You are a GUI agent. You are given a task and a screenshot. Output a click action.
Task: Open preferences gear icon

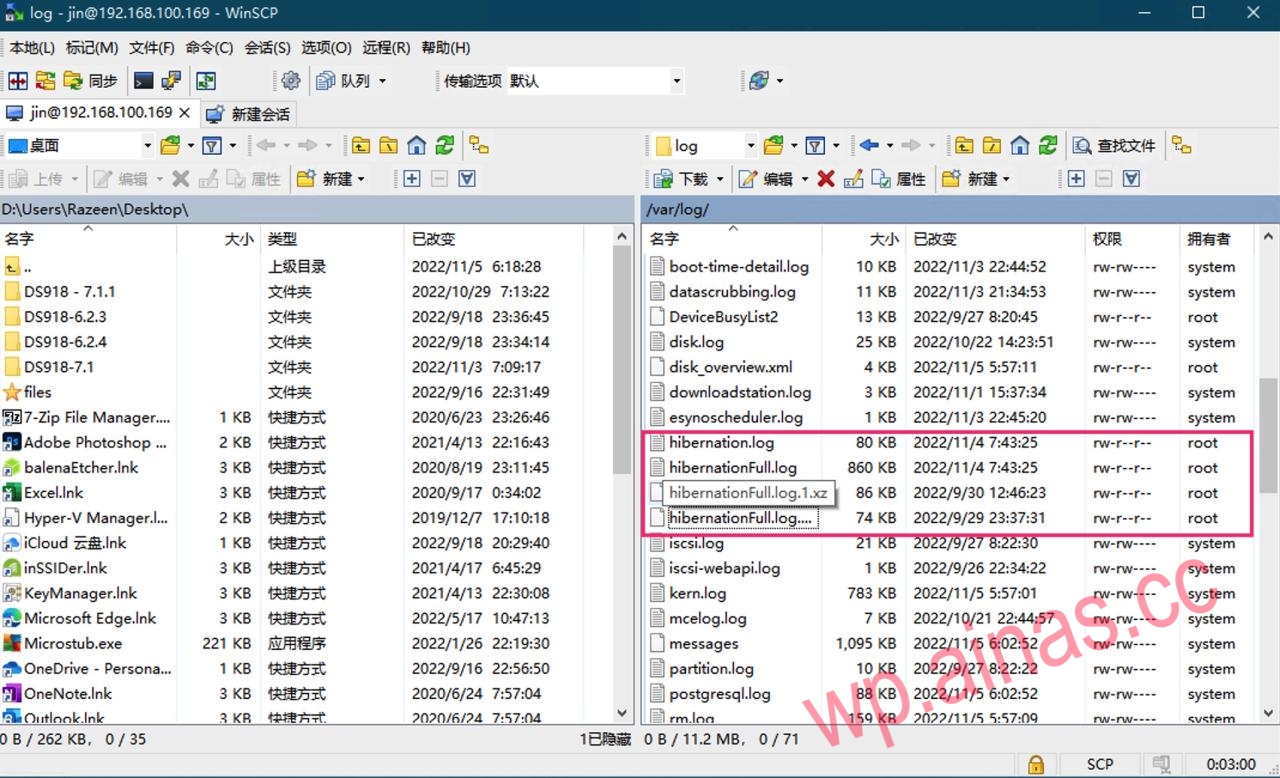(291, 81)
